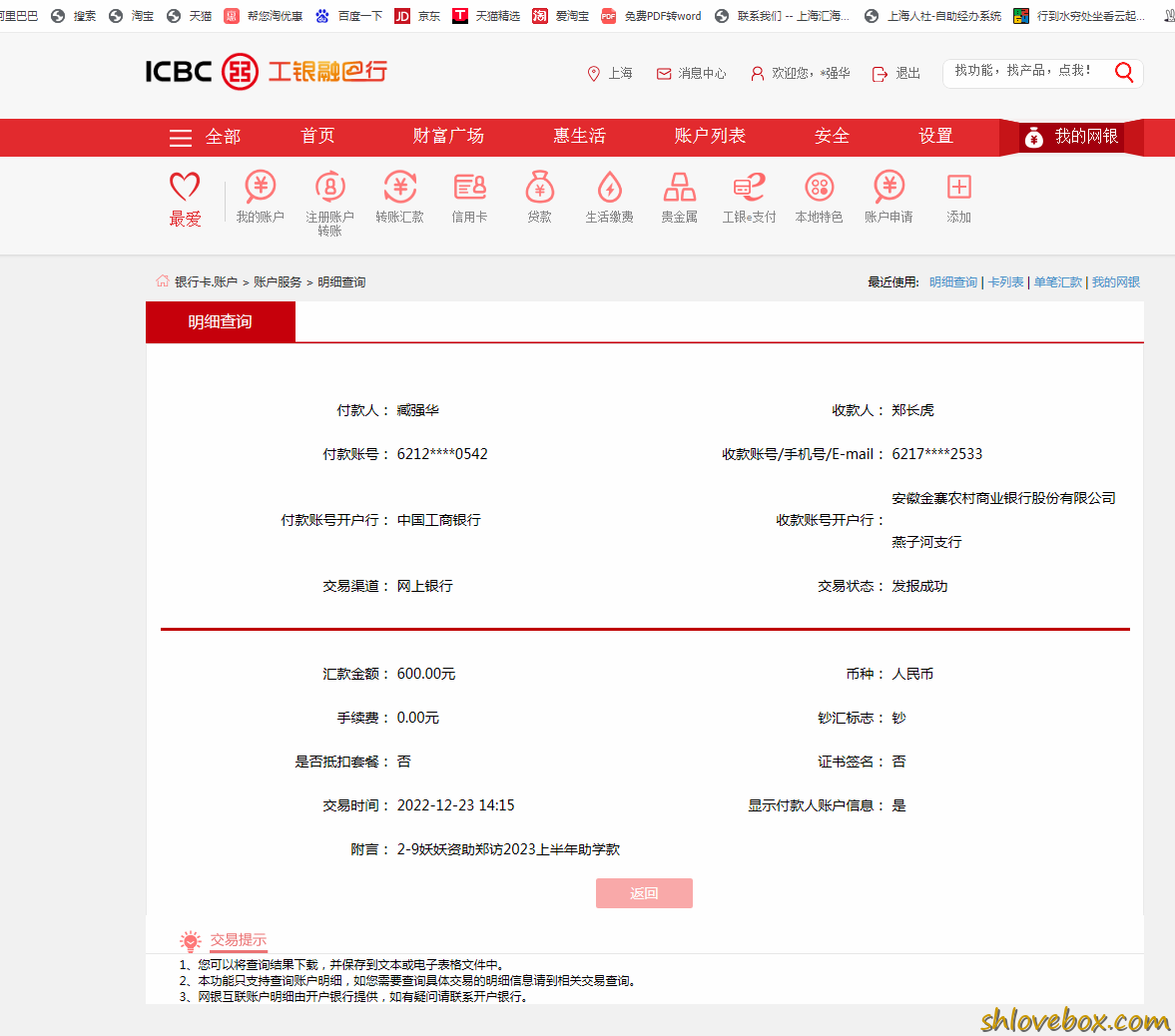Click payer account 6212****0542
1175x1036 pixels.
click(442, 454)
